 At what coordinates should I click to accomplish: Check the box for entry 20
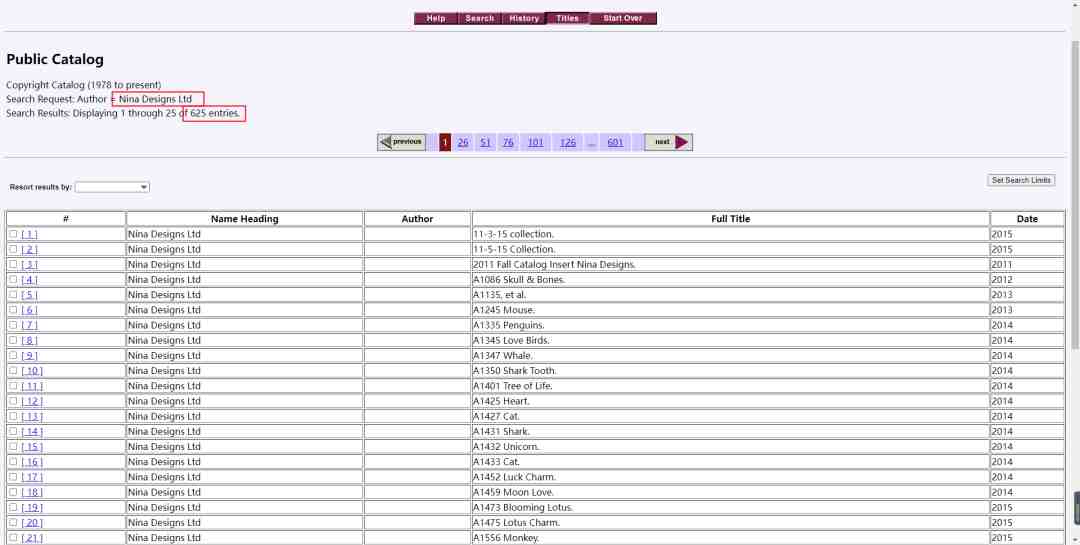point(13,522)
